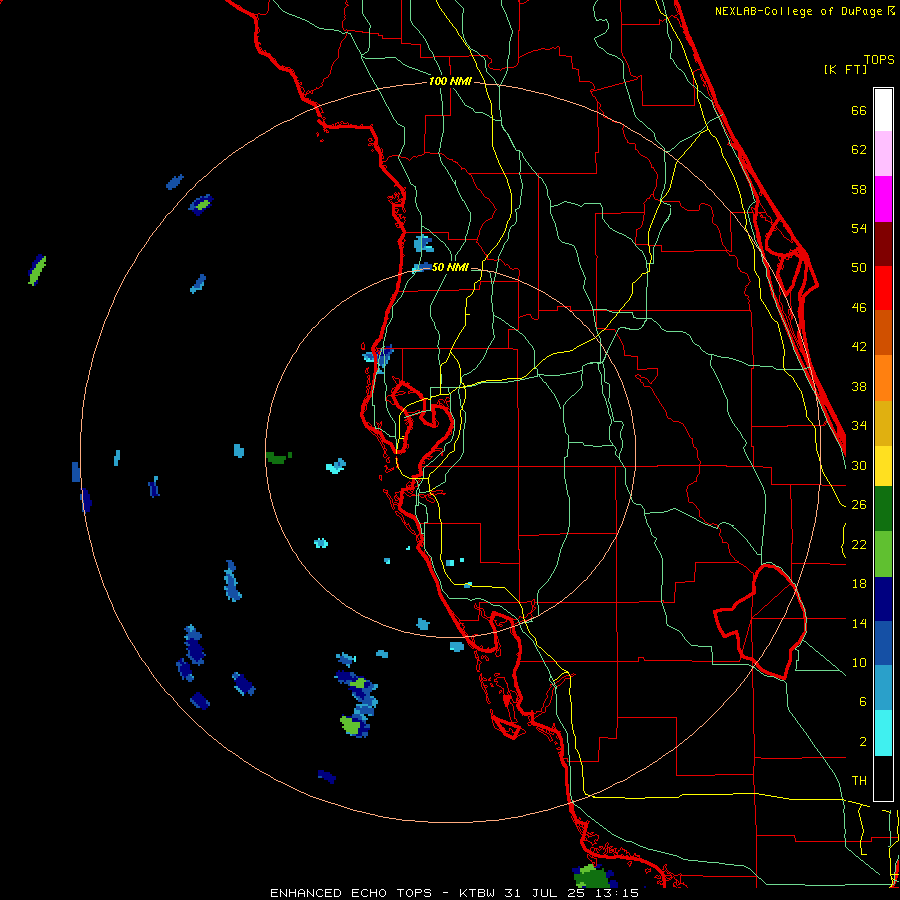The width and height of the screenshot is (900, 900).
Task: Click the [K FT] units label
Action: (845, 70)
